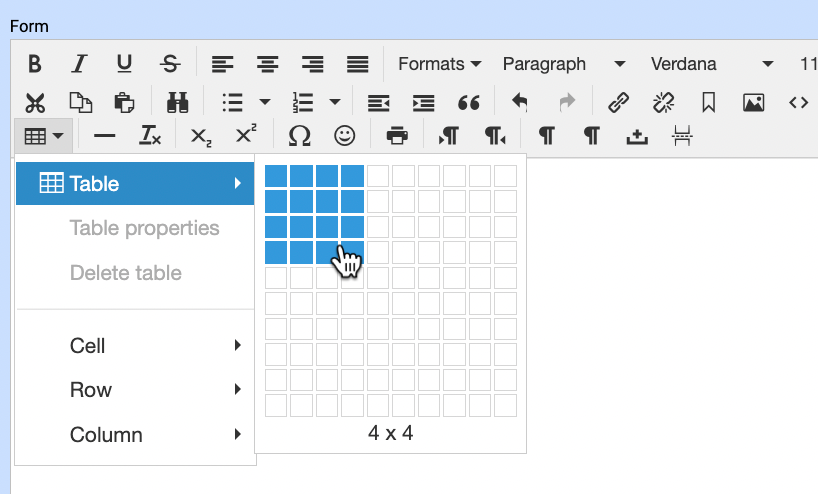
Task: Click the Justify alignment icon
Action: tap(357, 64)
